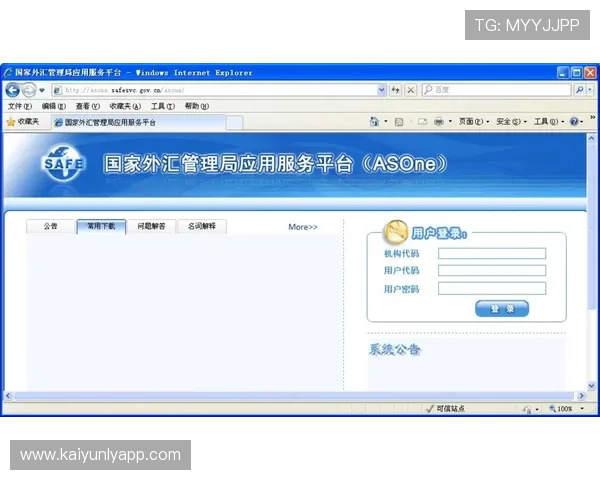Click the Stop loading X icon
The height and width of the screenshot is (480, 600).
point(411,90)
